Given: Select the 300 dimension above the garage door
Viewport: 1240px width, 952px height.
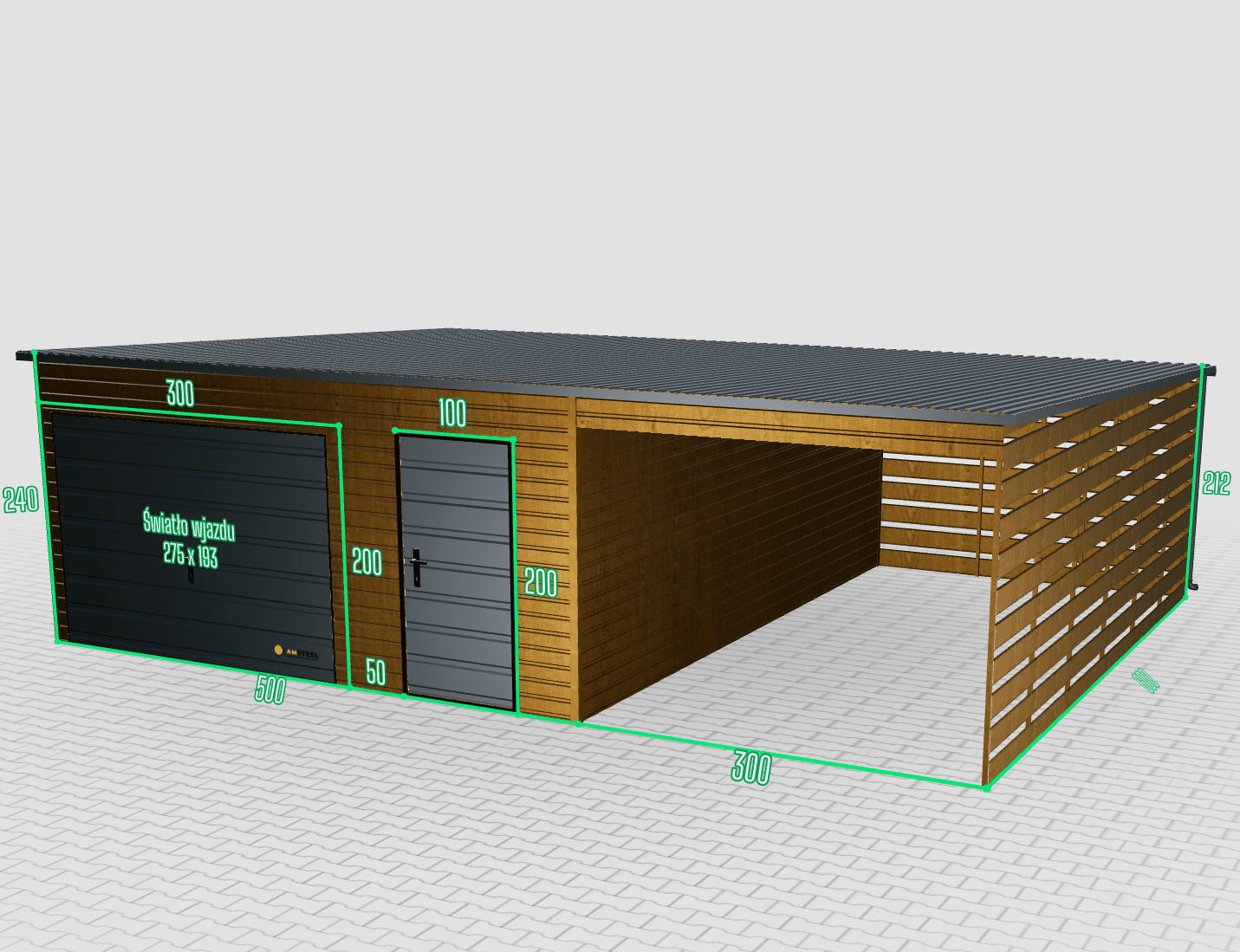Looking at the screenshot, I should pos(180,393).
